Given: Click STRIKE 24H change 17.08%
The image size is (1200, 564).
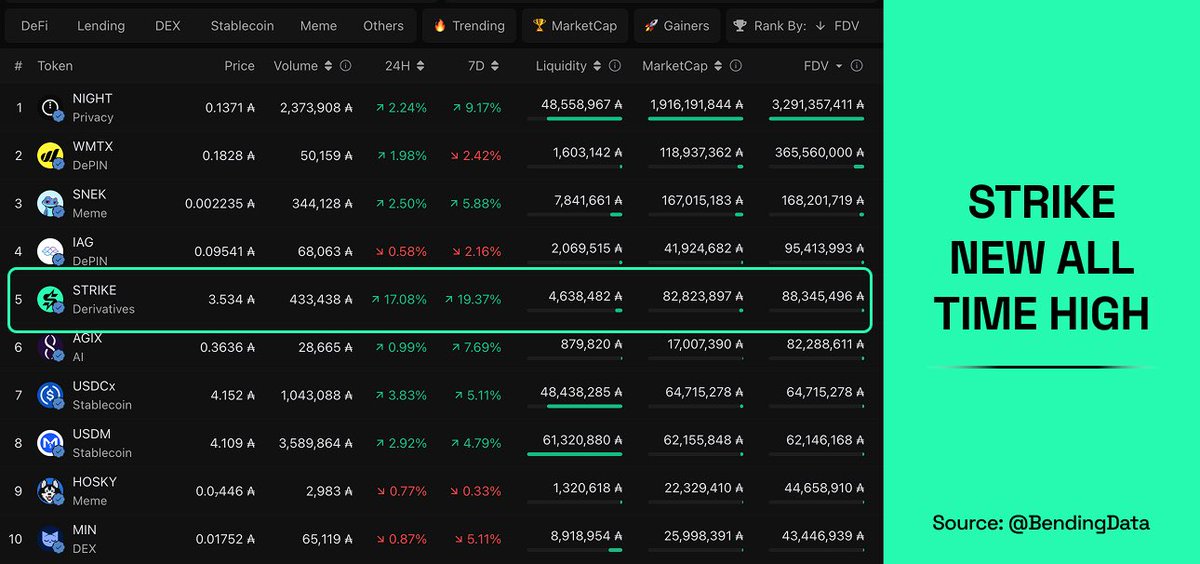Looking at the screenshot, I should (398, 299).
